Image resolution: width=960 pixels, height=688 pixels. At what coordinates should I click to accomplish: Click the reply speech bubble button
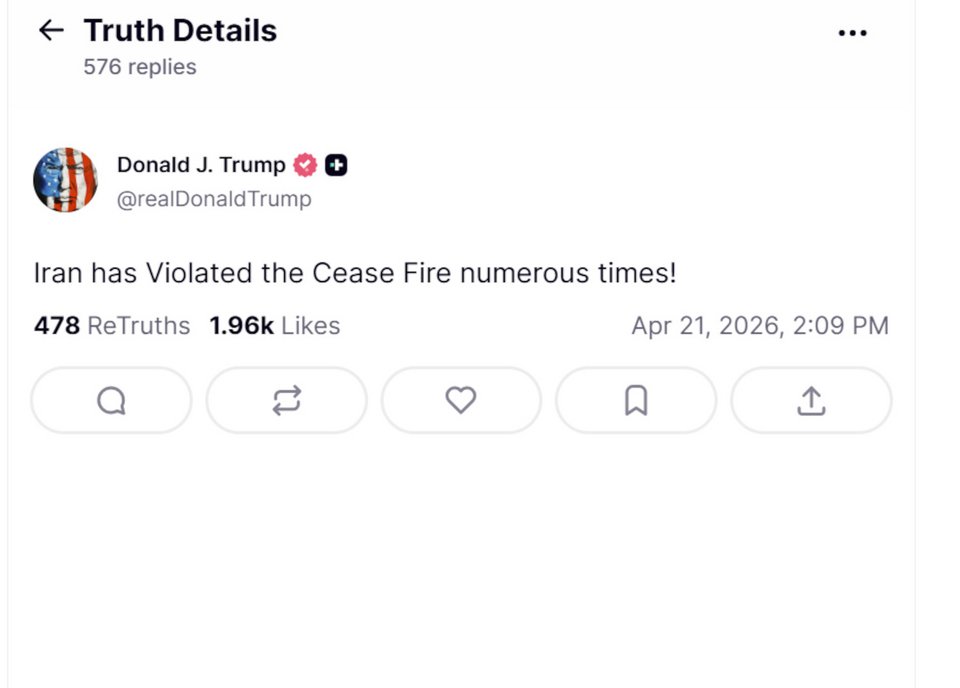click(111, 401)
